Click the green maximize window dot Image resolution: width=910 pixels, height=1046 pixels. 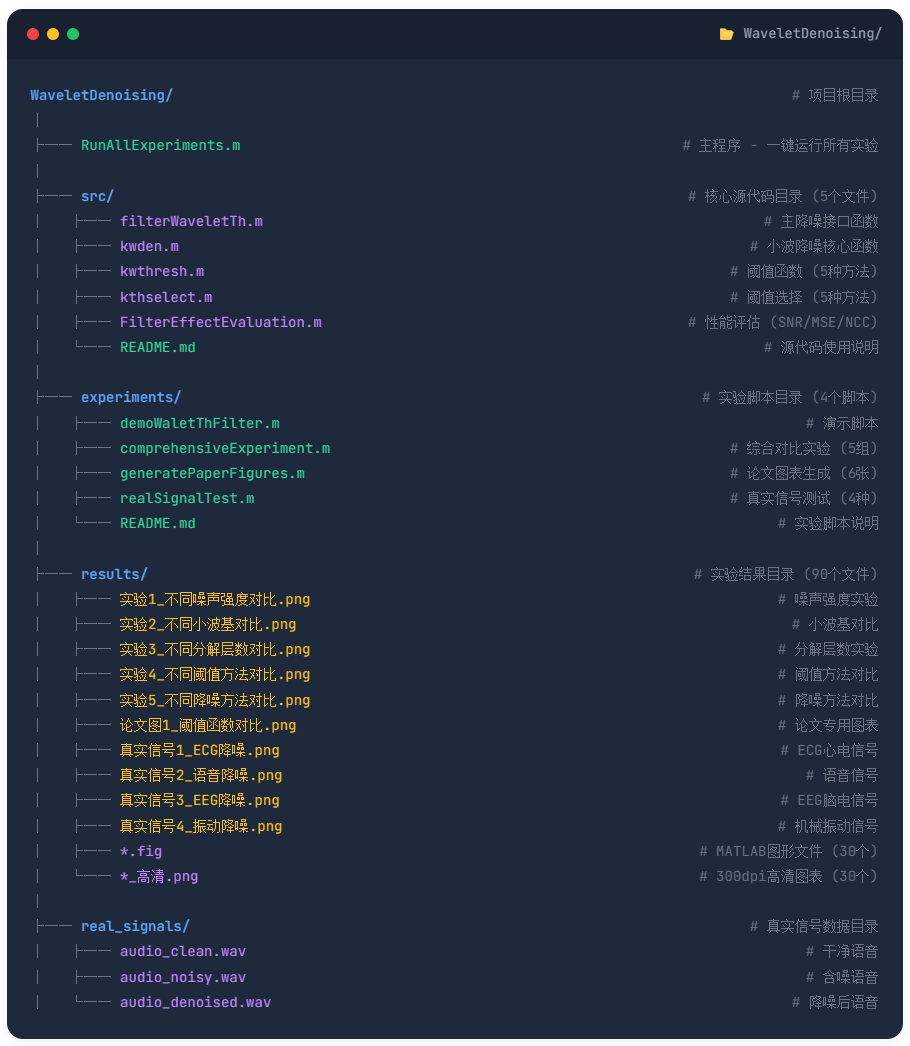click(x=73, y=34)
